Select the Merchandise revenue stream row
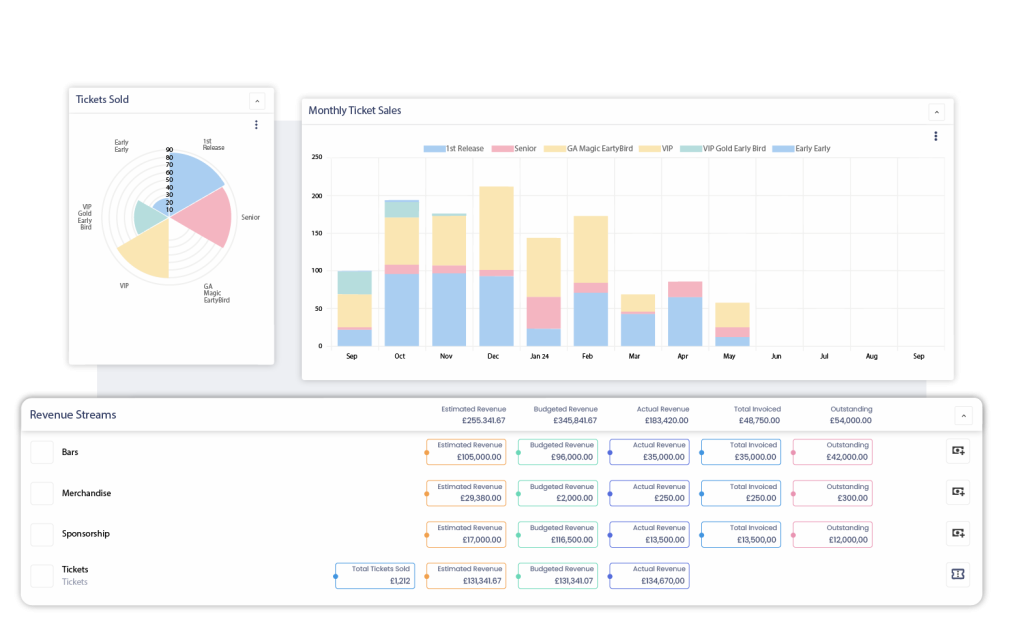Screen dimensions: 1024x622 tap(86, 493)
